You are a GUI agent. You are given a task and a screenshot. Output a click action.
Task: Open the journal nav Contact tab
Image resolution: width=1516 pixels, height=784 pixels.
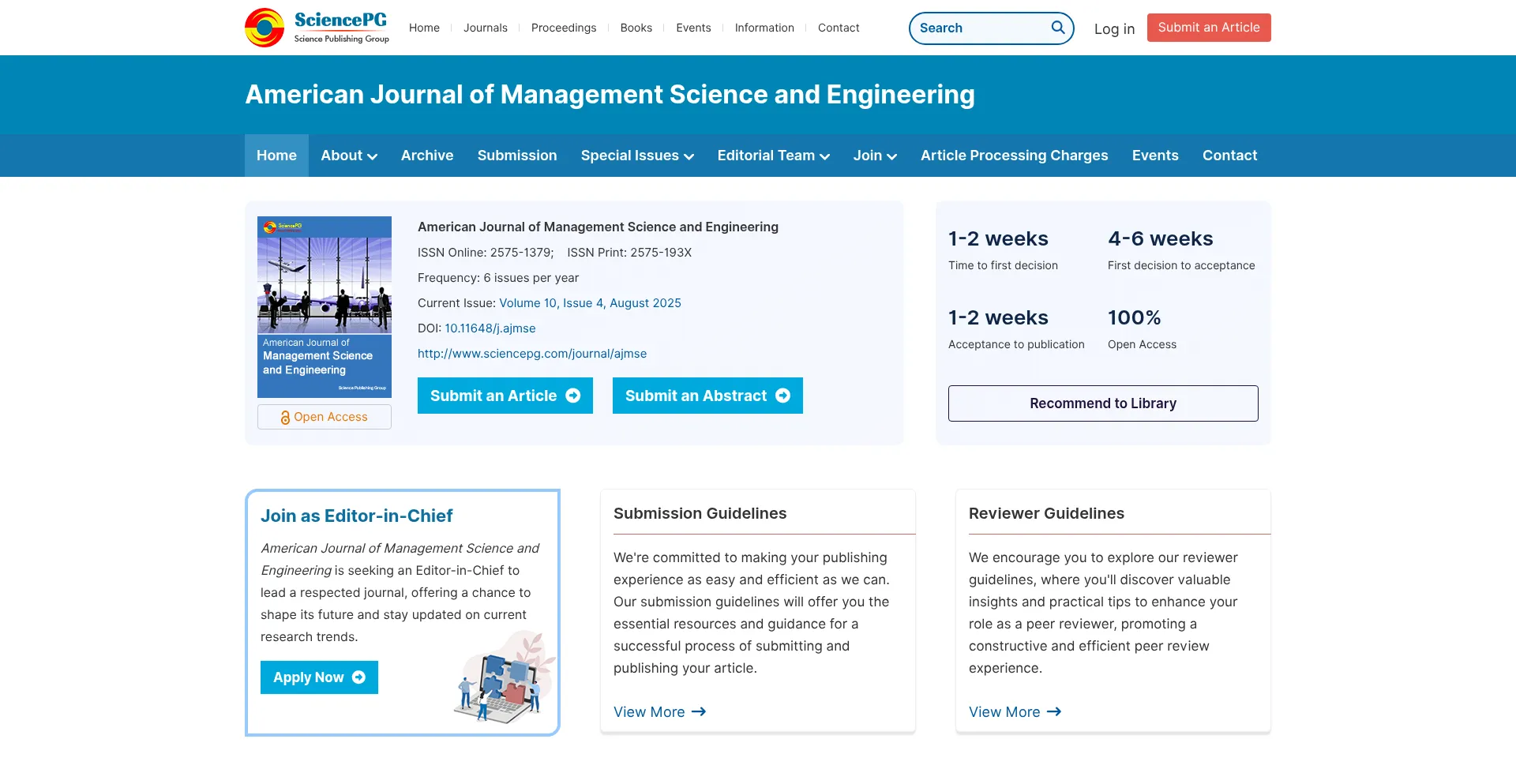pyautogui.click(x=1229, y=156)
